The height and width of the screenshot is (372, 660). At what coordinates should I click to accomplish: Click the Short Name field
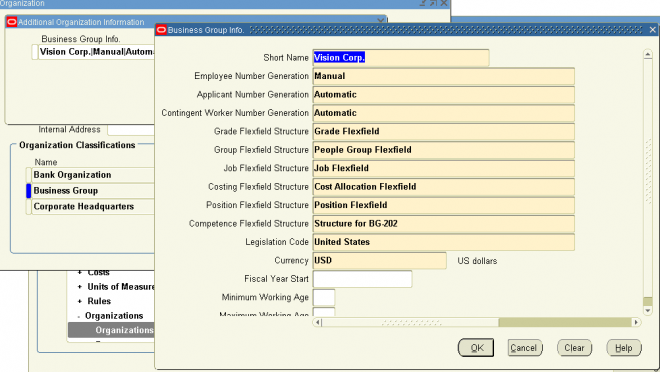pos(401,58)
